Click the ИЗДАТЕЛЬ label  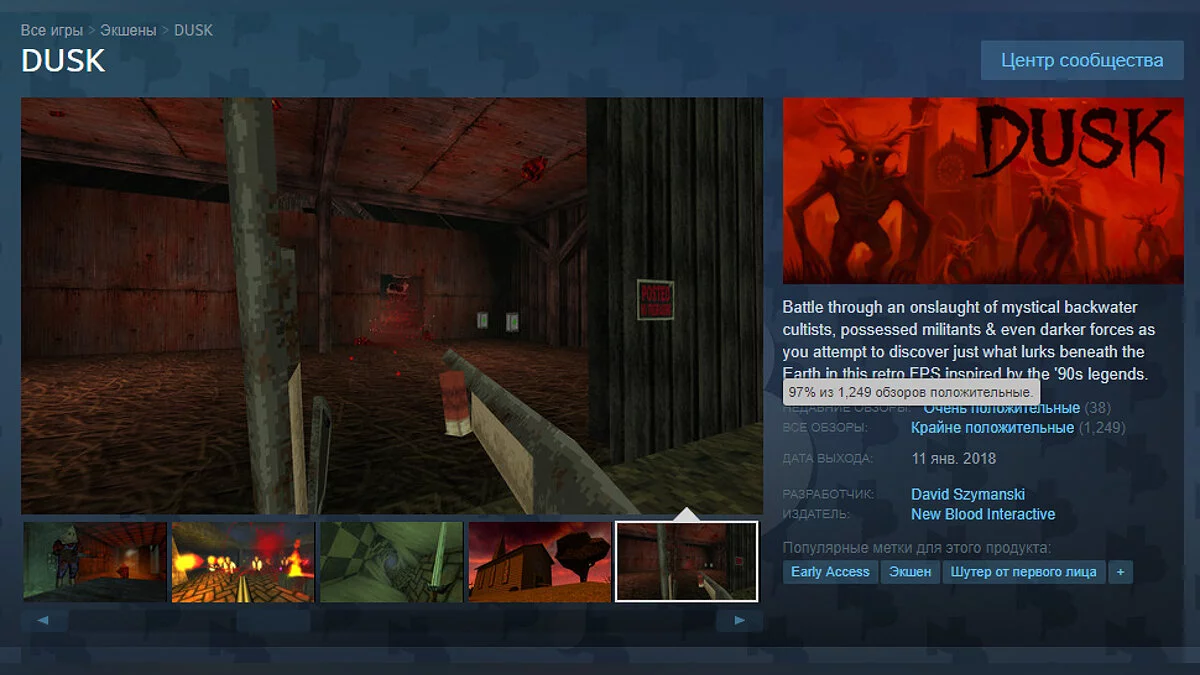pos(817,514)
